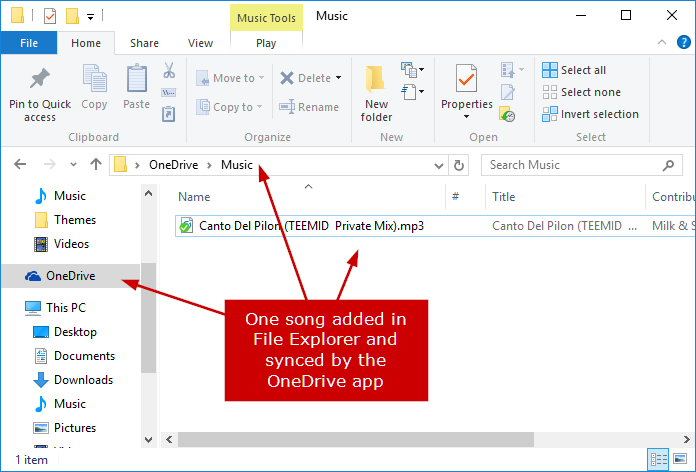Switch to the Play tab

pos(266,43)
